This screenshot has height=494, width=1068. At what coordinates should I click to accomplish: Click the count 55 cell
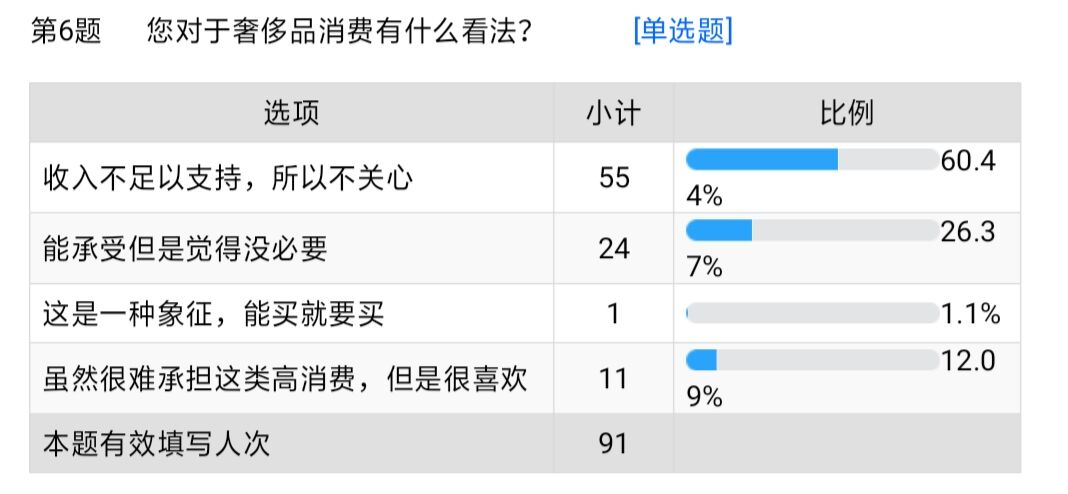(614, 179)
